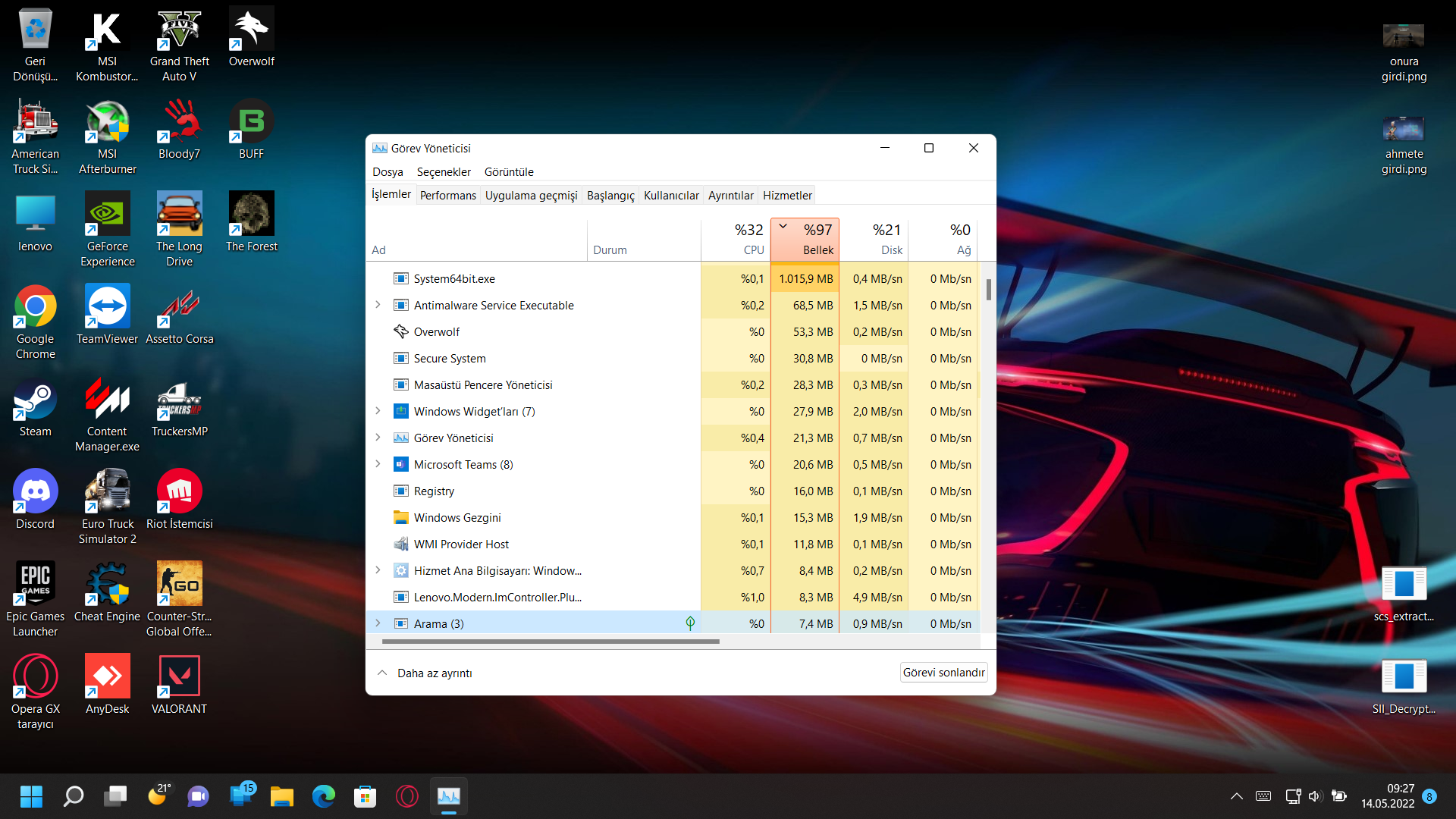Open Windows Start menu
This screenshot has height=819, width=1456.
(x=31, y=796)
